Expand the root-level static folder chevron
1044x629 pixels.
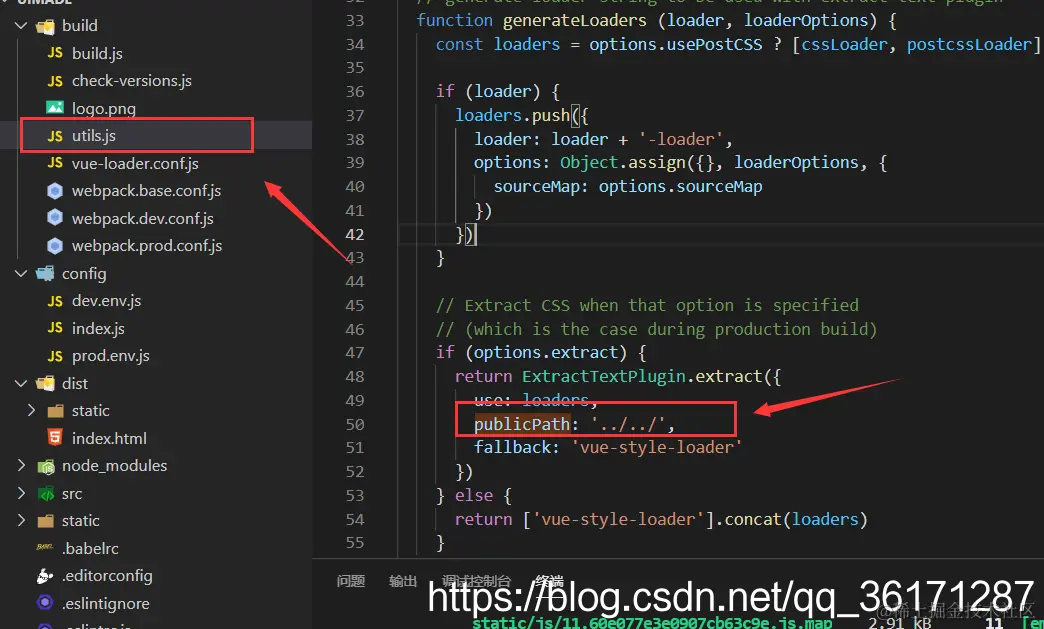coord(21,521)
